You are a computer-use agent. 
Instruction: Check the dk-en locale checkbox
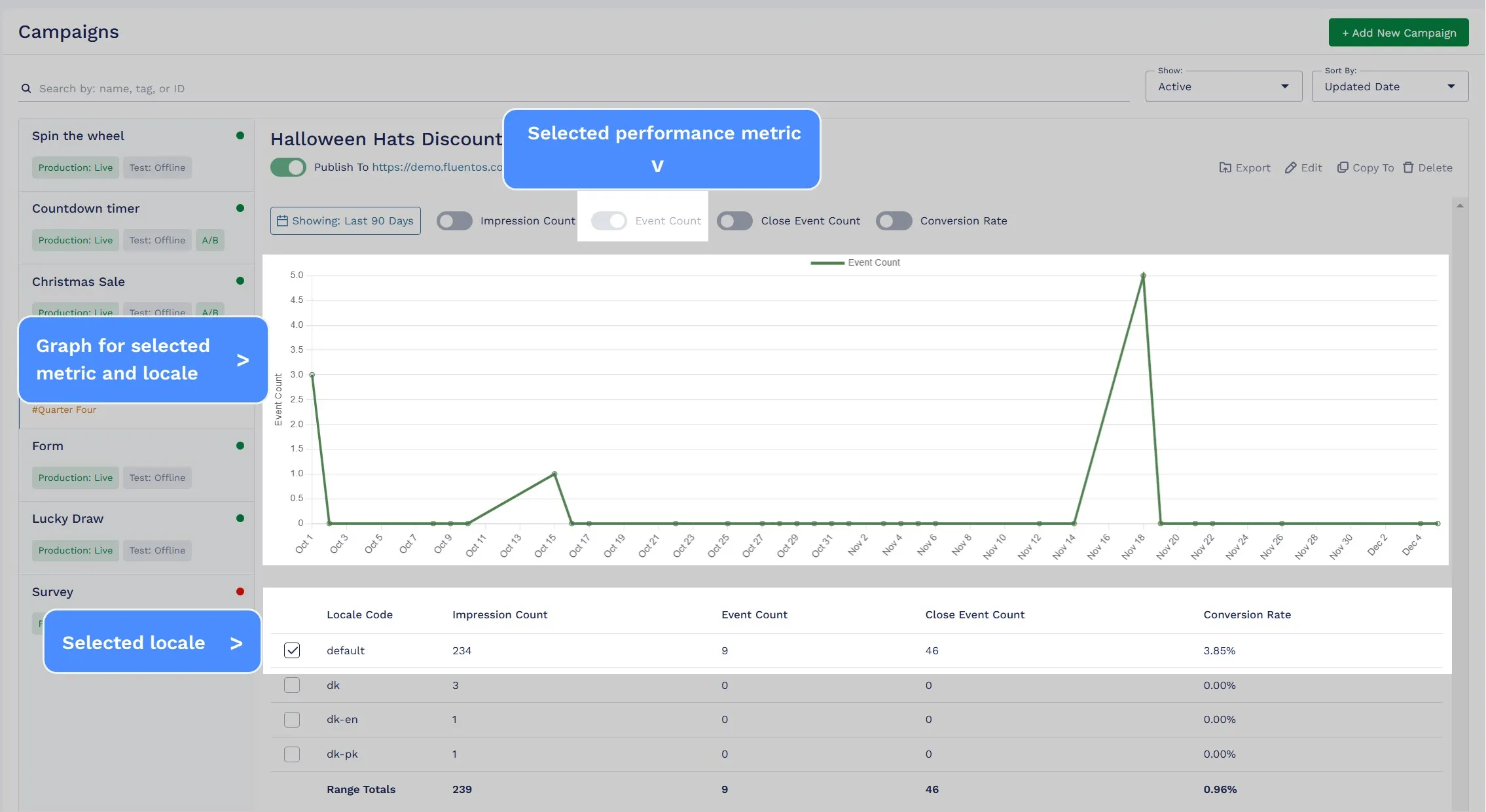pyautogui.click(x=292, y=720)
